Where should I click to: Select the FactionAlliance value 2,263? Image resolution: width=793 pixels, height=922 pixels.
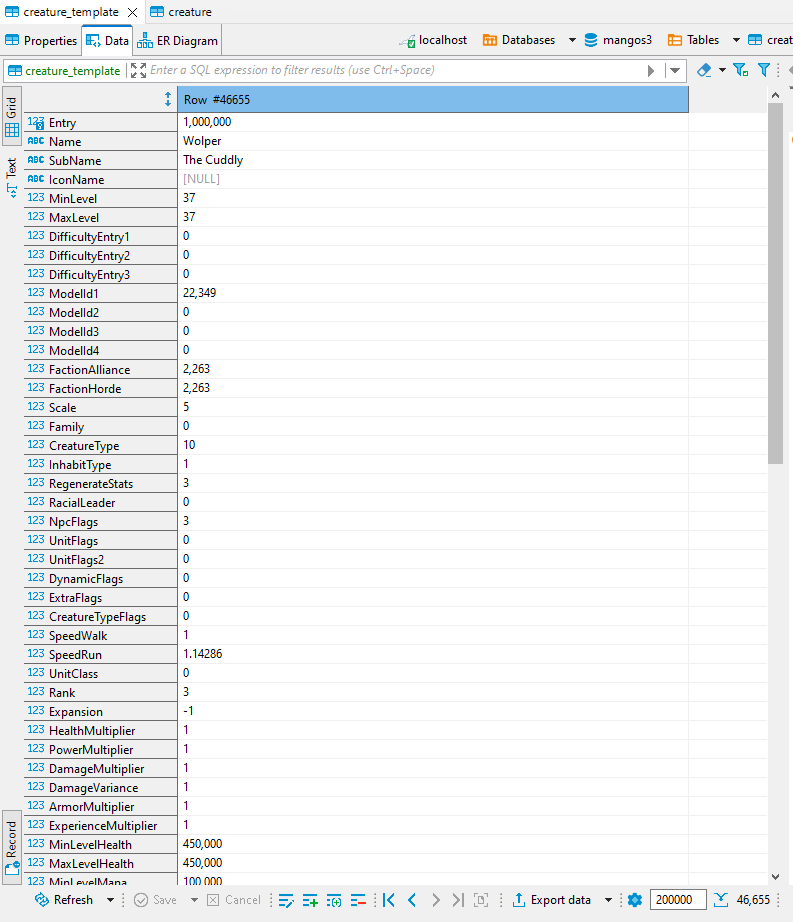(x=196, y=369)
